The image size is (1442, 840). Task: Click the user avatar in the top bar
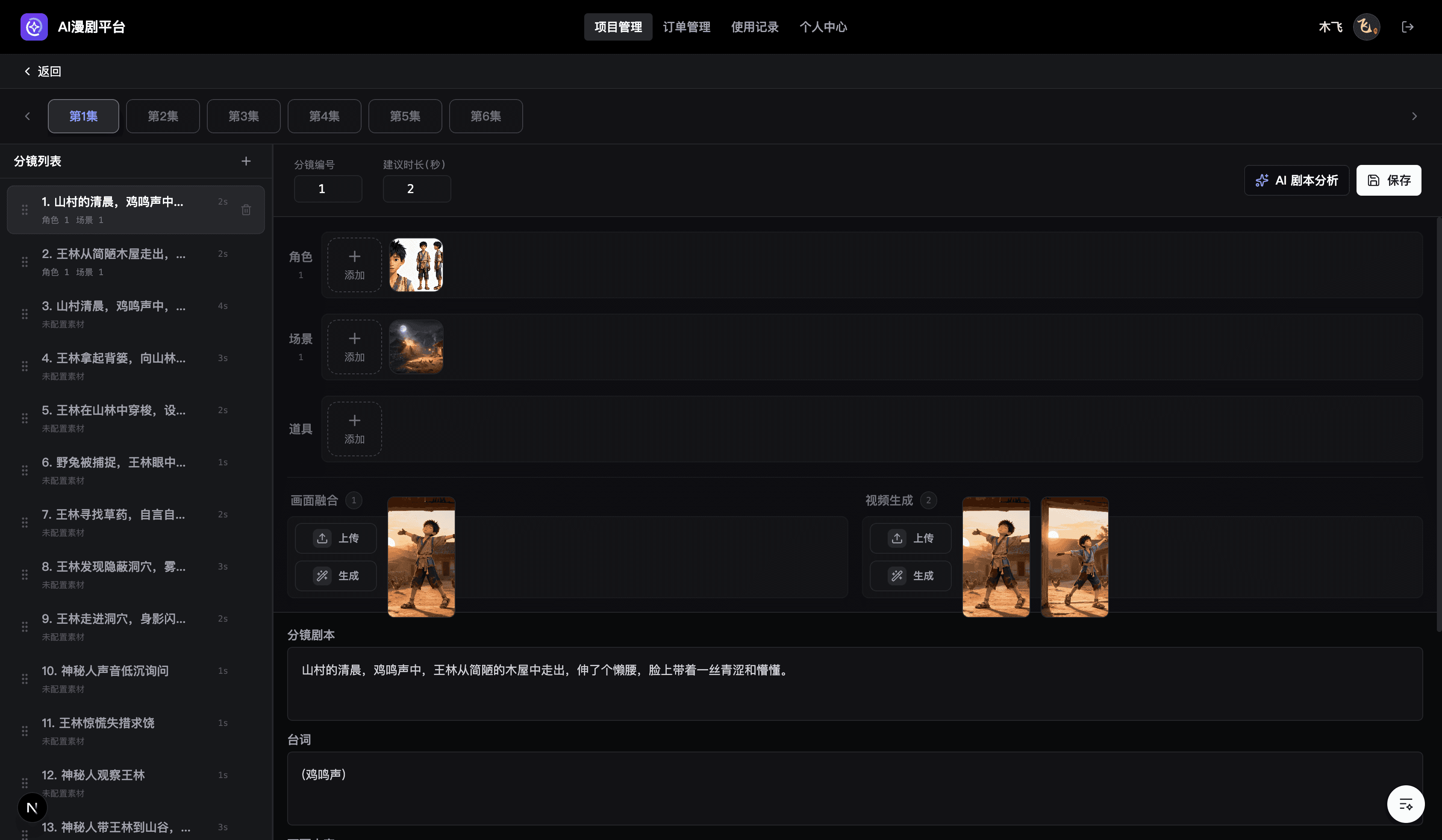coord(1366,26)
